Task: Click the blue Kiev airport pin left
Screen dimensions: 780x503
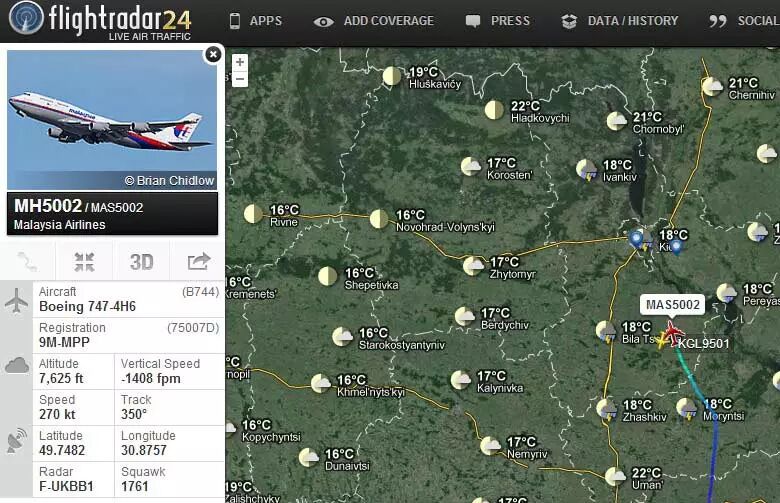Action: point(636,239)
